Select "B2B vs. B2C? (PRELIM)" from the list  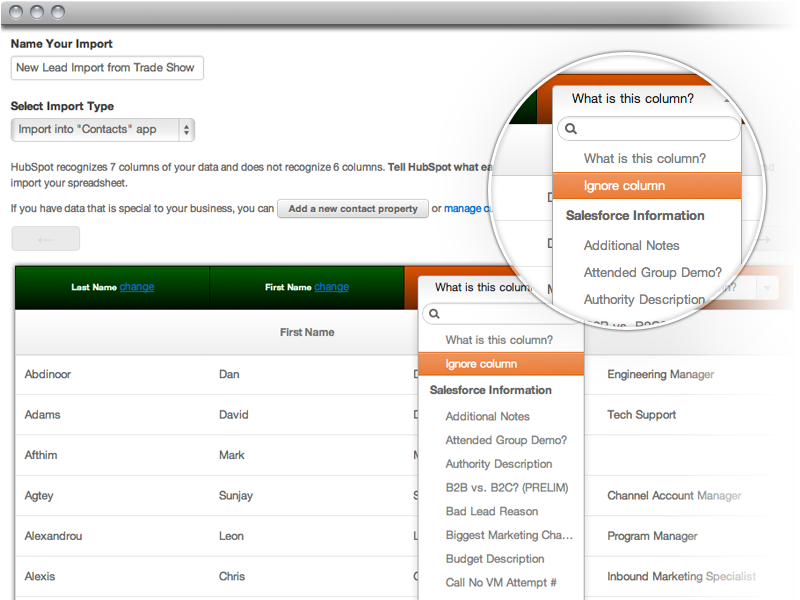(506, 488)
